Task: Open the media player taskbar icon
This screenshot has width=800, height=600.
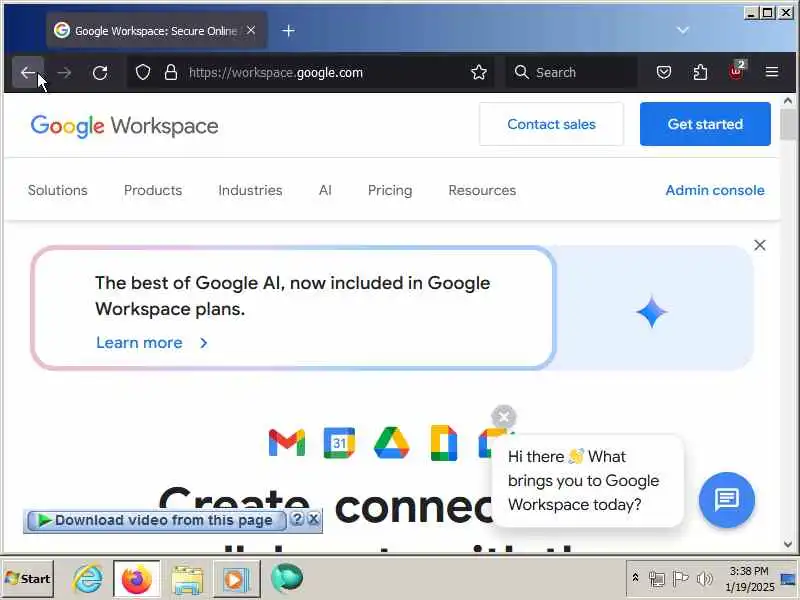Action: point(235,580)
